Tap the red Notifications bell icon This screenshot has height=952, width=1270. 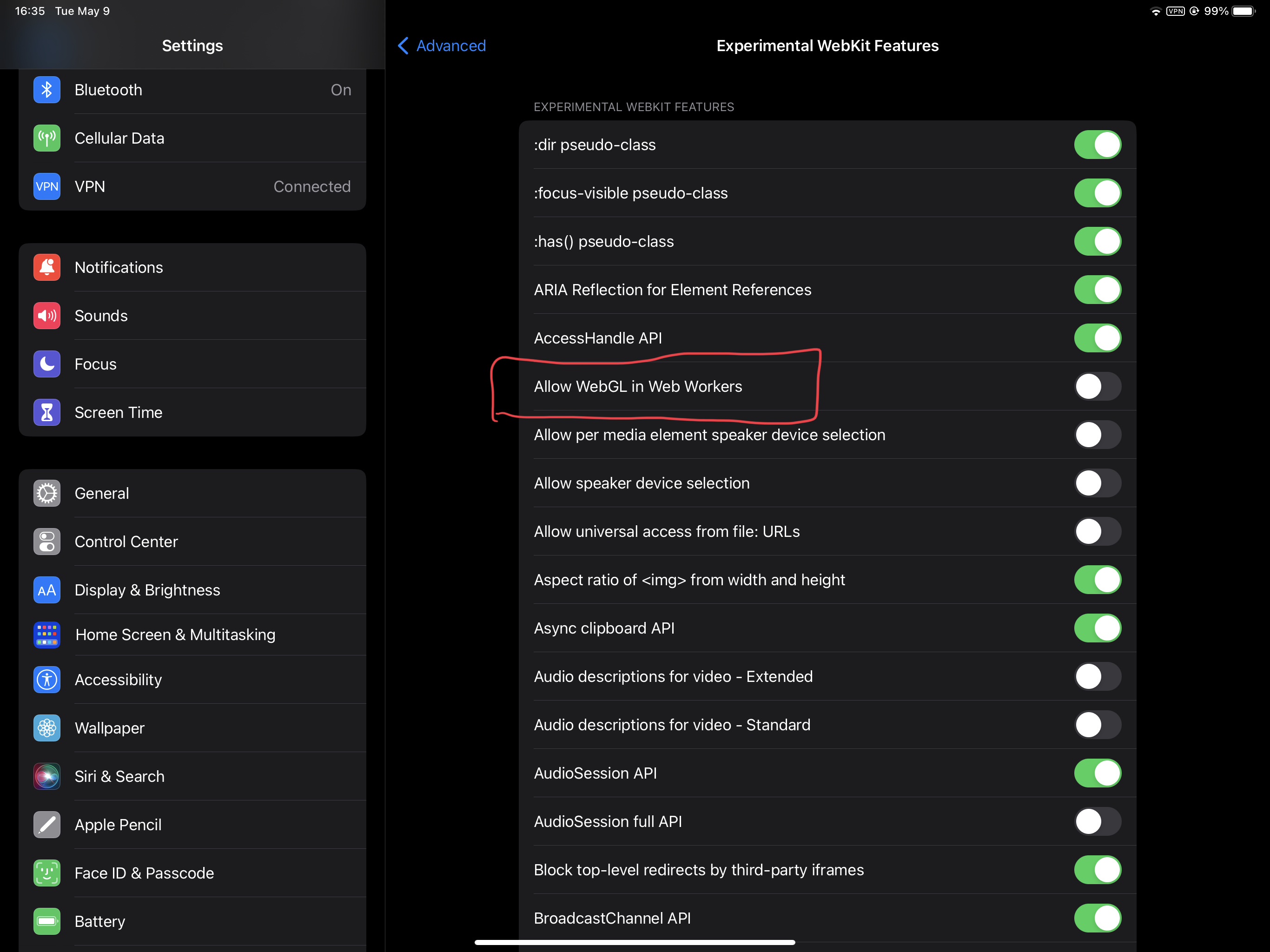(46, 267)
